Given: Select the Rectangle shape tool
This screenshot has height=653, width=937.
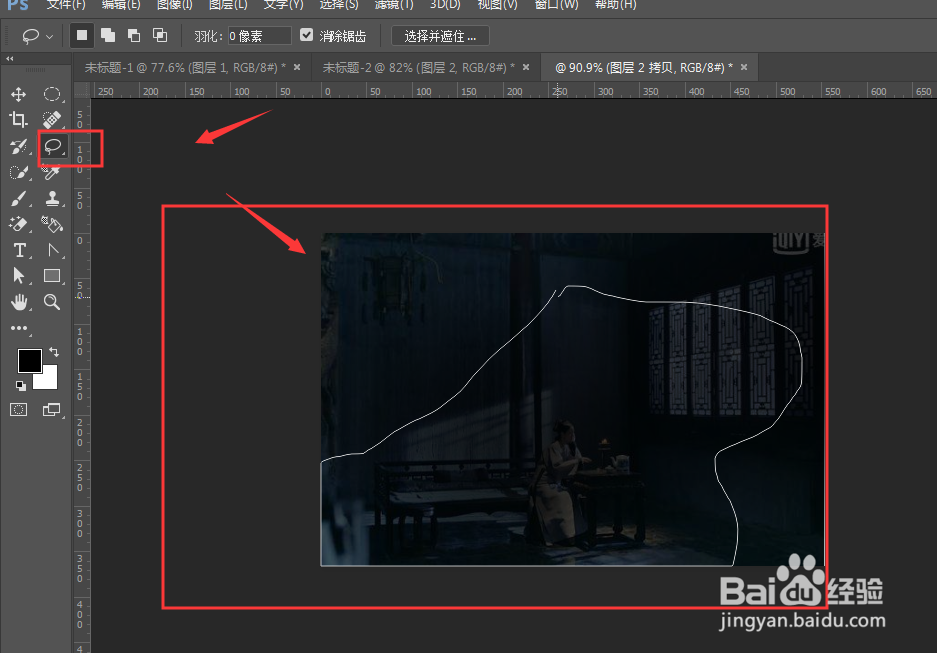Looking at the screenshot, I should 52,275.
